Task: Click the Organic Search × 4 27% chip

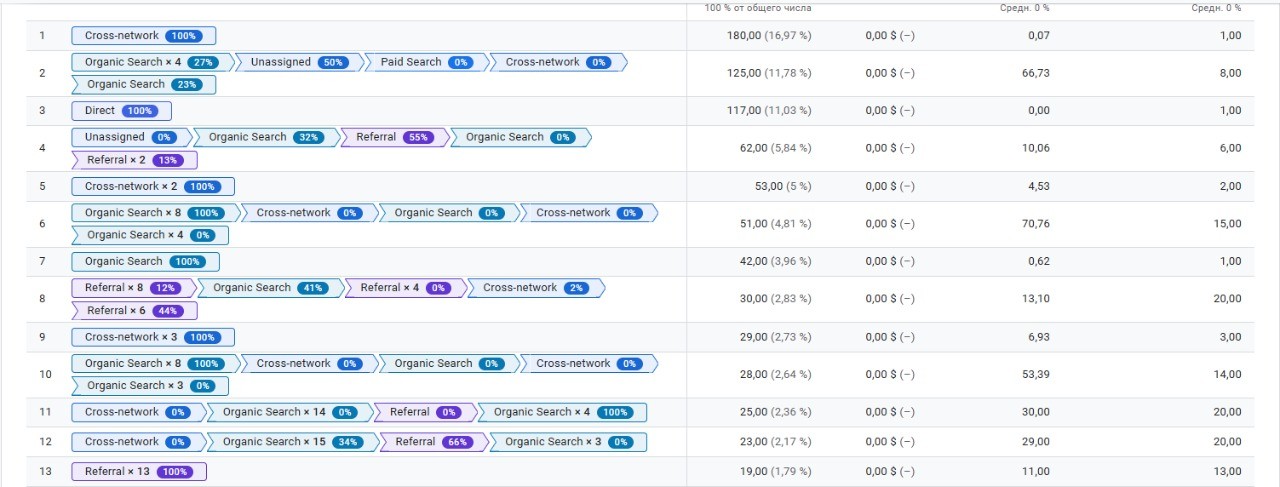Action: [151, 62]
